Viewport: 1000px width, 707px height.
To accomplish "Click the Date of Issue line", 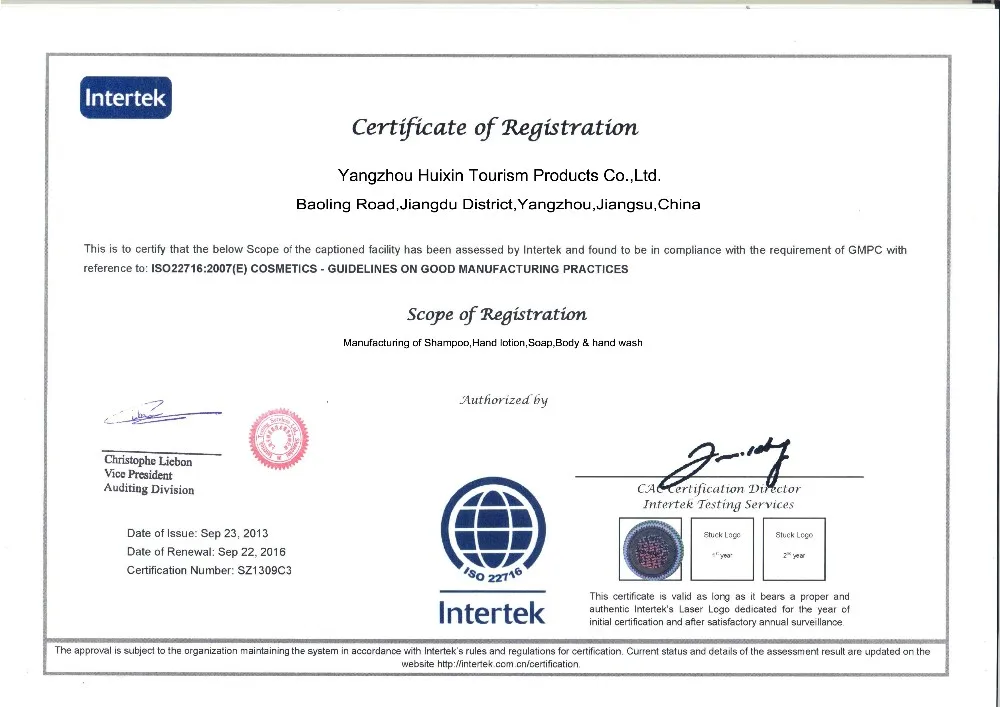I will [x=197, y=533].
